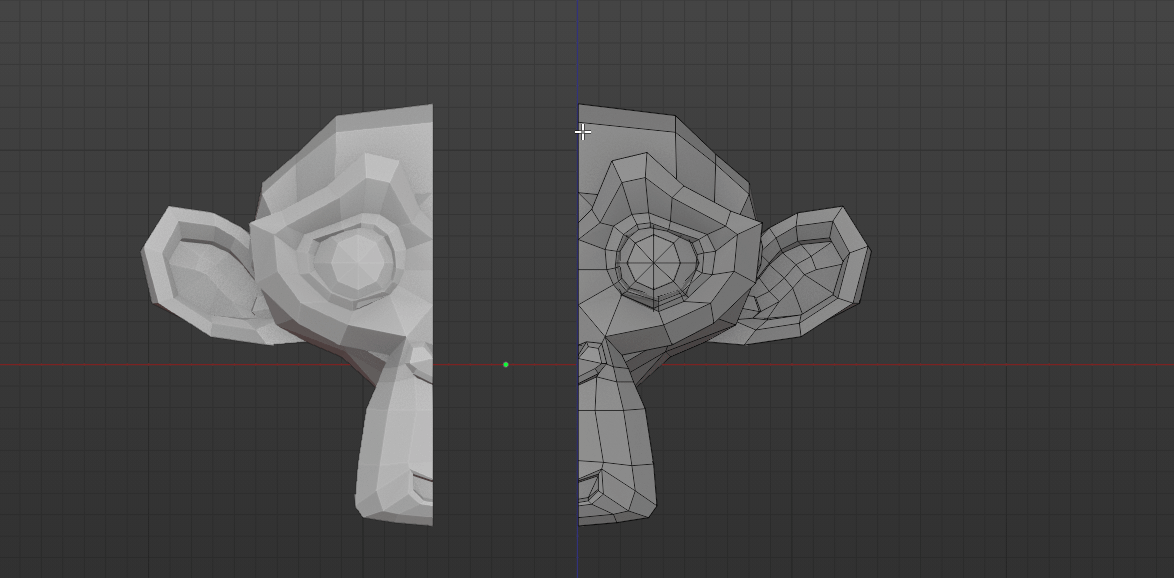This screenshot has width=1174, height=578.
Task: Select the wireframe-overlay monkey half
Action: point(724,314)
